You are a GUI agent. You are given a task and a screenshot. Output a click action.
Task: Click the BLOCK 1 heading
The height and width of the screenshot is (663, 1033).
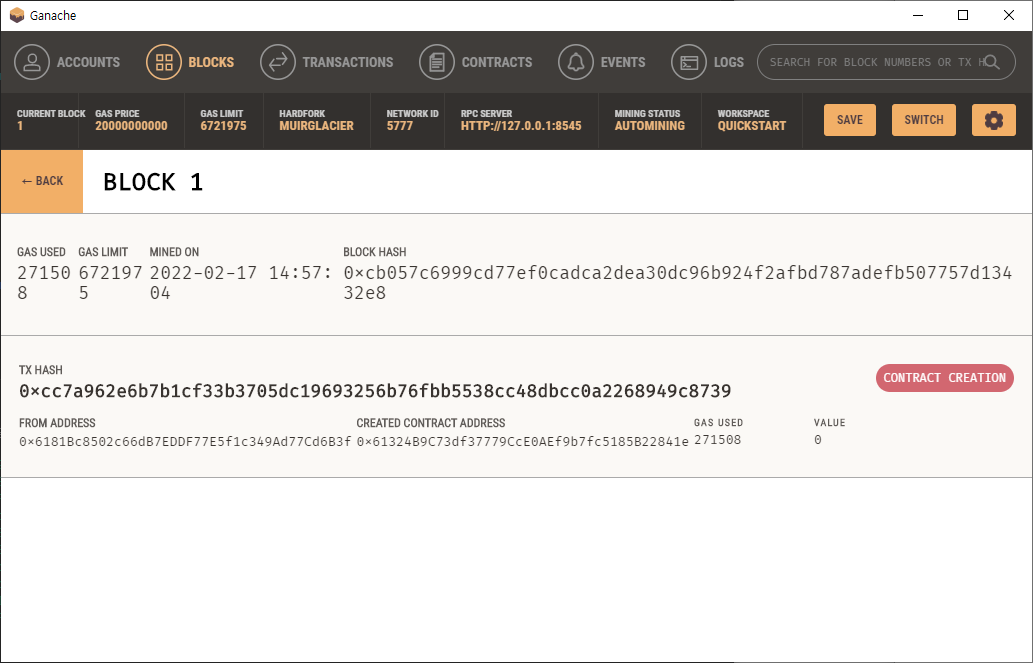[x=153, y=182]
